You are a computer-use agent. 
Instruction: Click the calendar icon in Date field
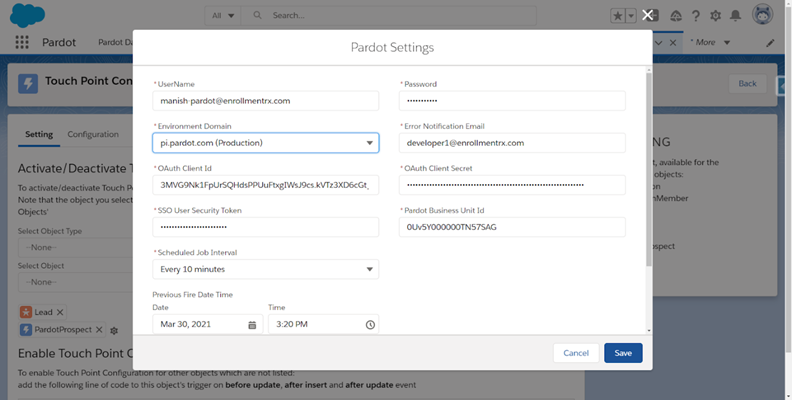252,325
